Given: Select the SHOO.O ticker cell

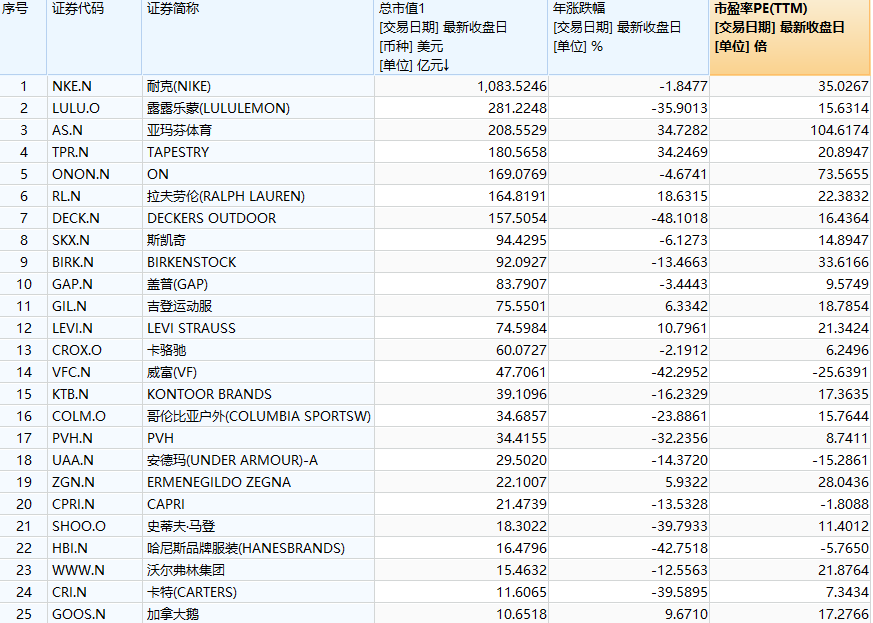Looking at the screenshot, I should point(95,526).
